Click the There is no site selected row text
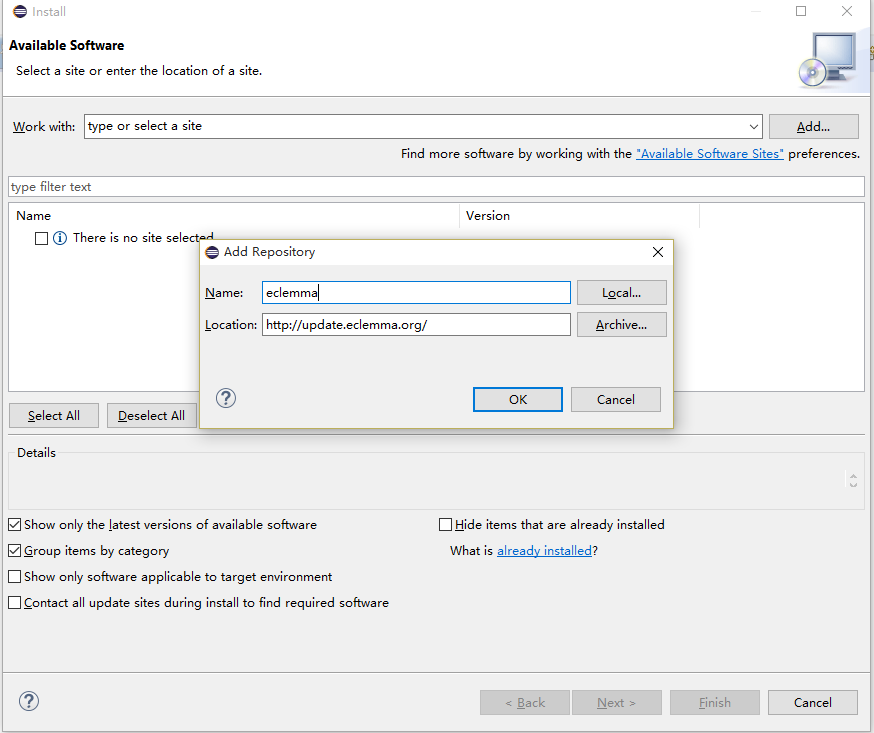Viewport: 874px width, 733px height. coord(143,238)
